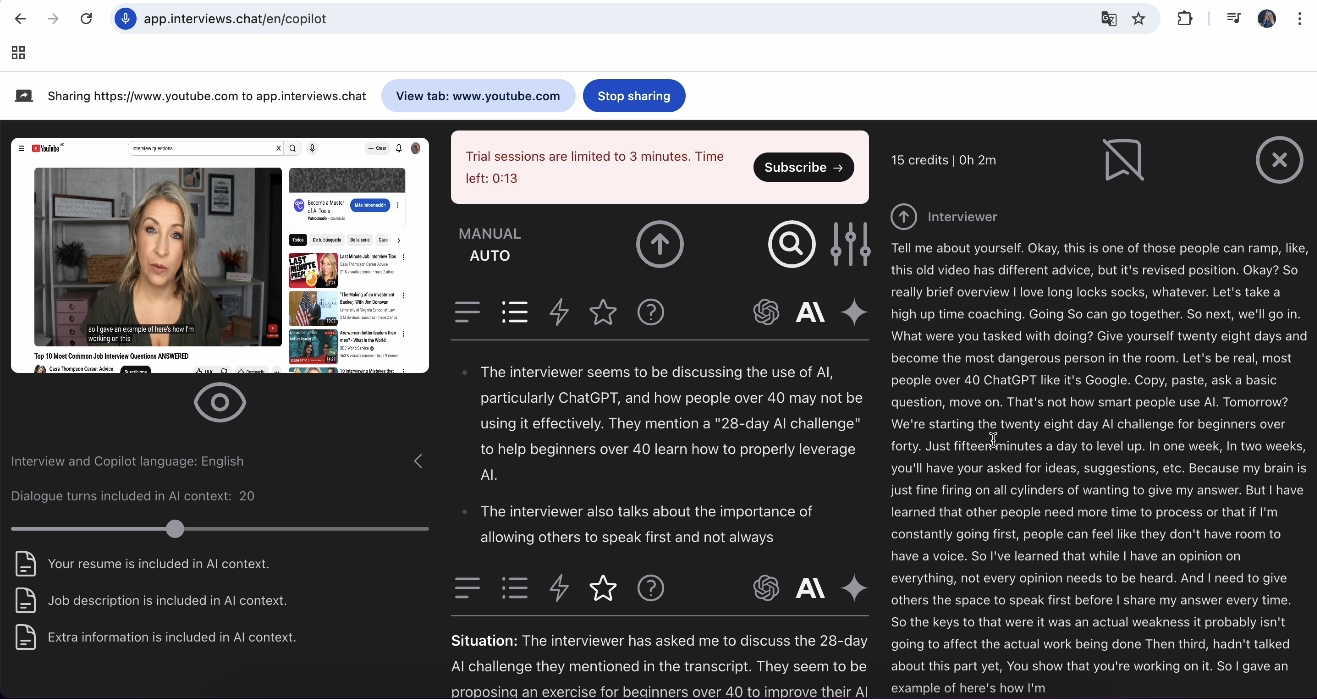The width and height of the screenshot is (1317, 699).
Task: Select bullet list format in top answer toolbar
Action: pos(515,312)
